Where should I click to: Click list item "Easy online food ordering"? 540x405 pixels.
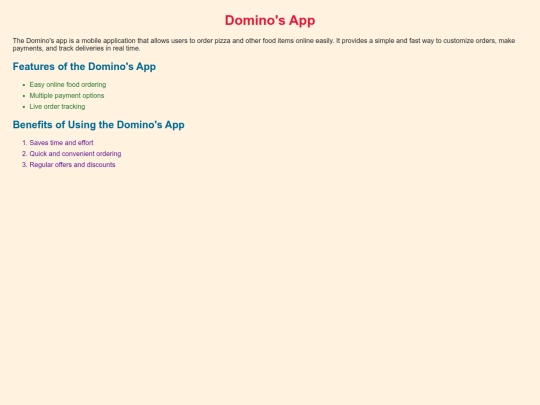point(68,85)
